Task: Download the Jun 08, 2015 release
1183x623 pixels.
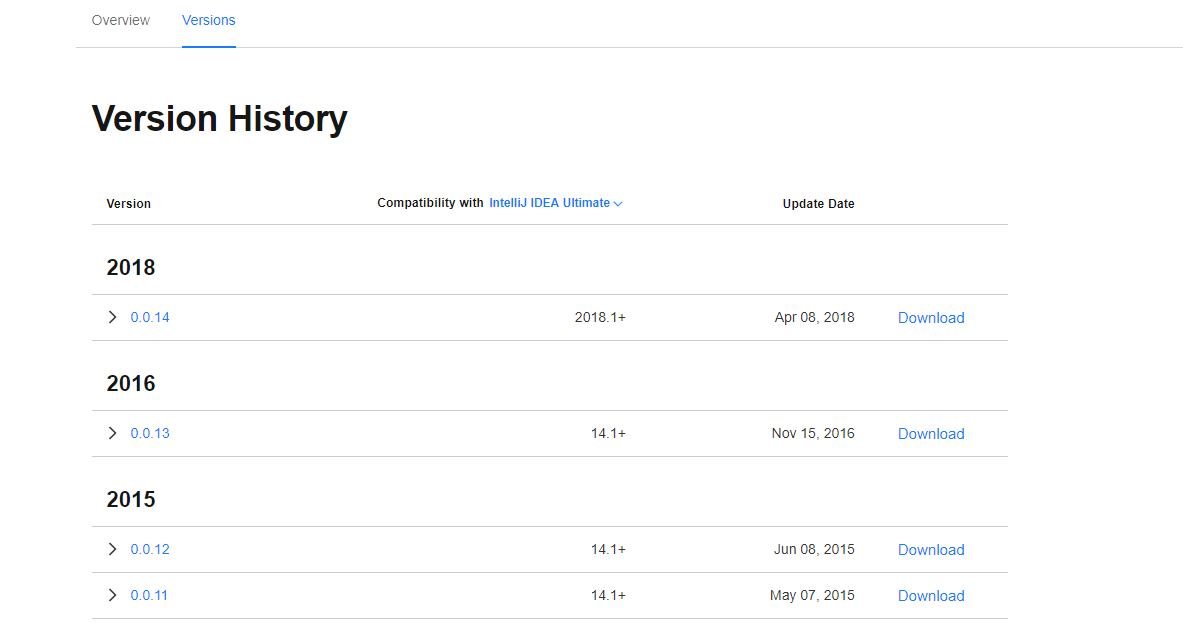Action: click(931, 550)
